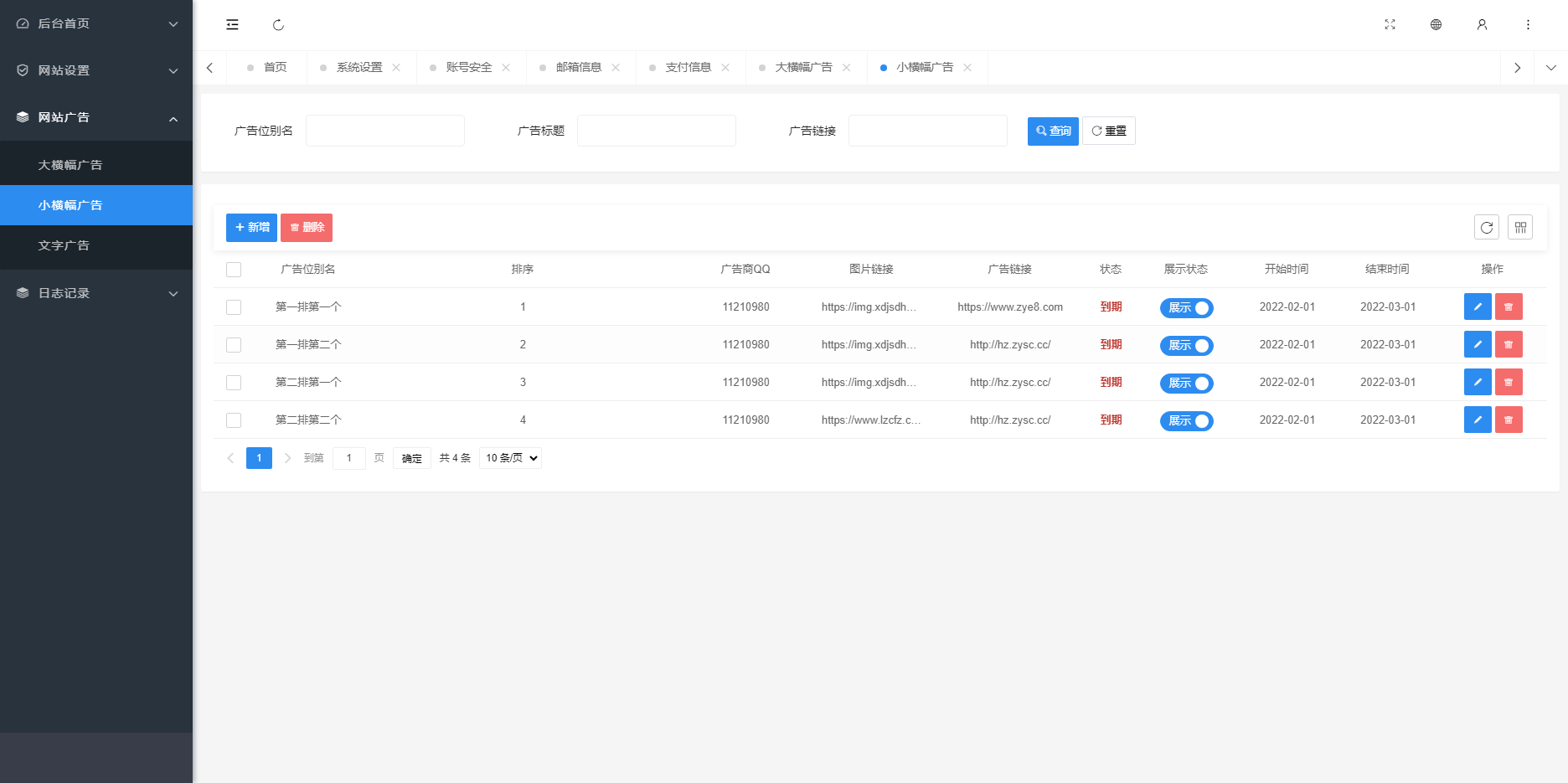This screenshot has width=1568, height=783.
Task: Focus the 广告位别名 input field
Action: pos(385,131)
